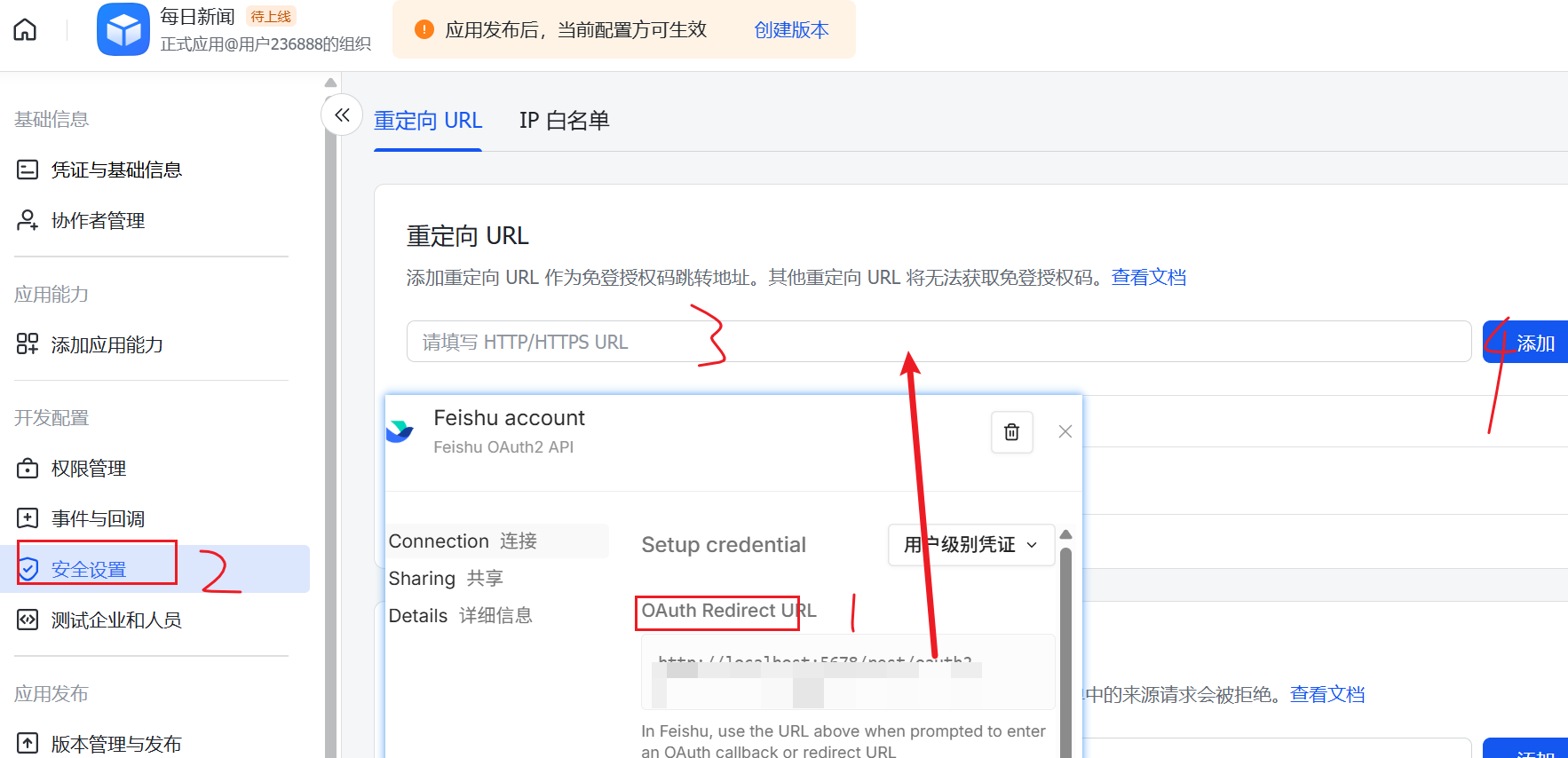Click the 添加 button beside URL input
1568x758 pixels.
click(1527, 342)
